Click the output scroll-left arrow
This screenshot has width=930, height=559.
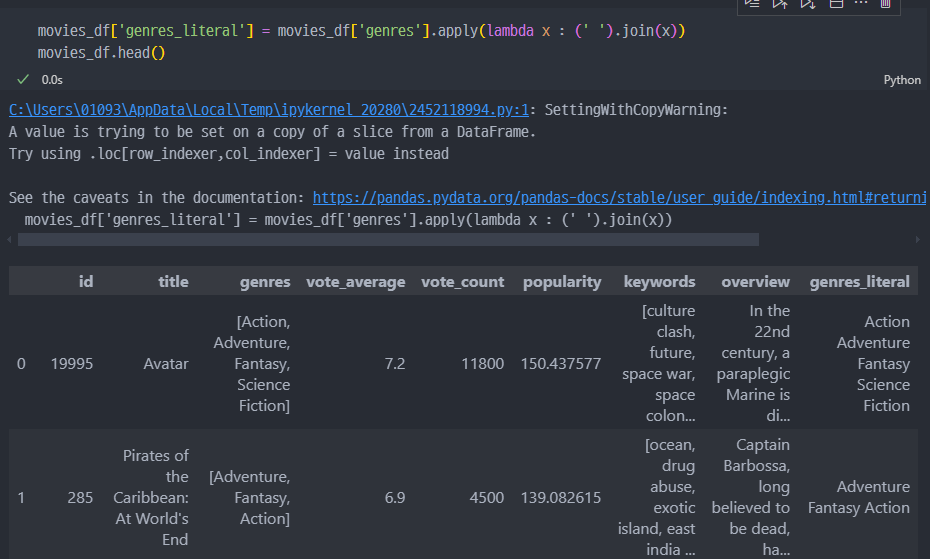[x=9, y=240]
